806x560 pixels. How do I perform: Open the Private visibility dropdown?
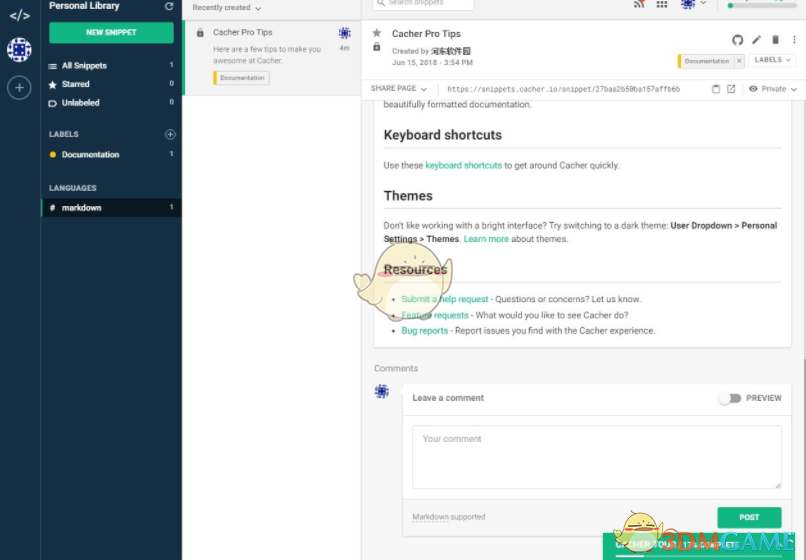click(773, 89)
